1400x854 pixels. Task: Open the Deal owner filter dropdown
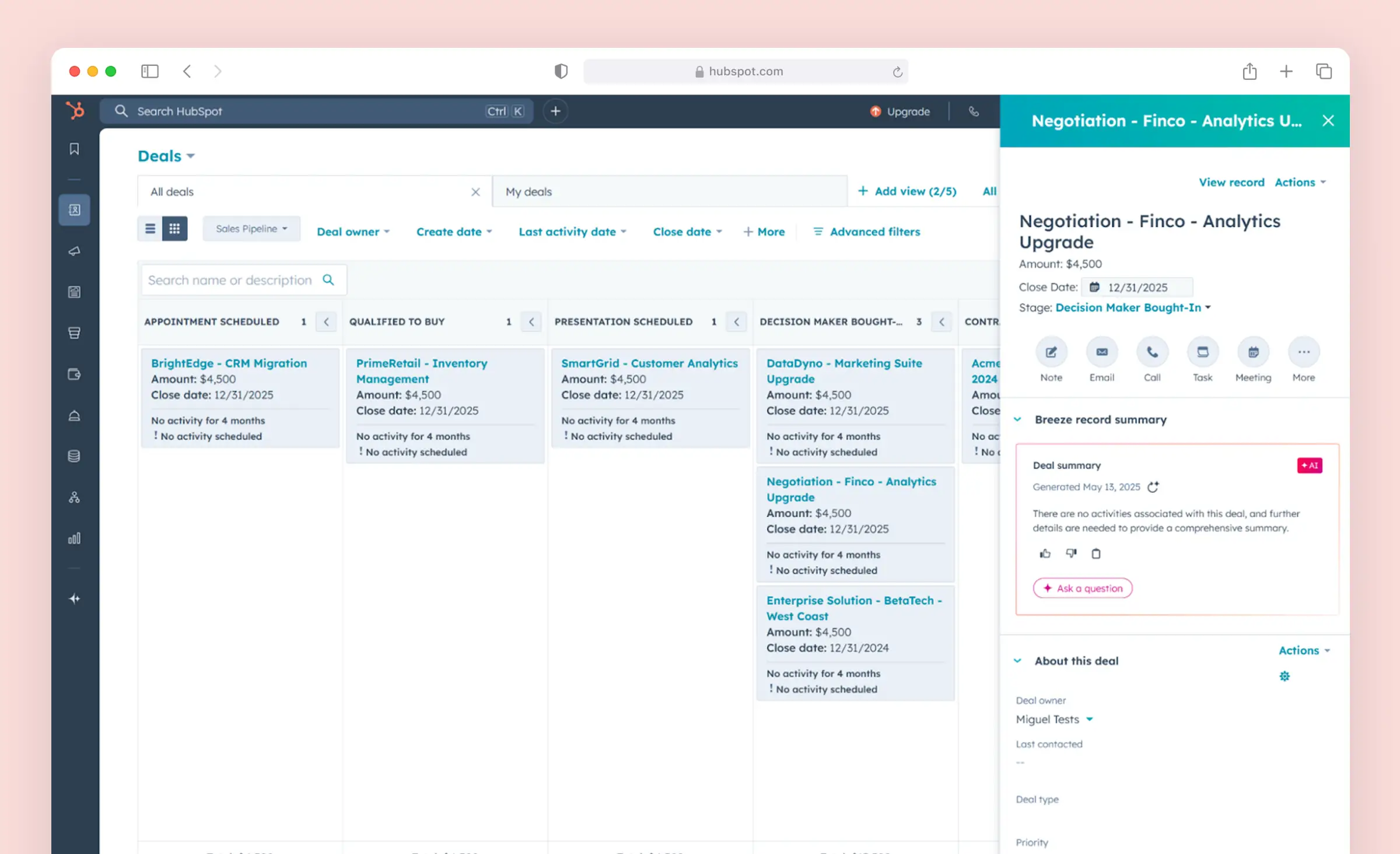click(x=353, y=232)
